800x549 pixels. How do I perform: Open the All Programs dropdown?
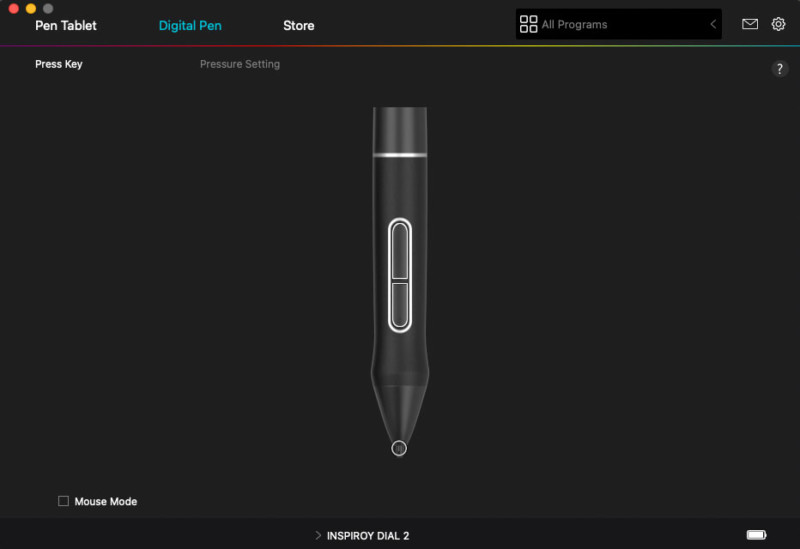pyautogui.click(x=618, y=24)
